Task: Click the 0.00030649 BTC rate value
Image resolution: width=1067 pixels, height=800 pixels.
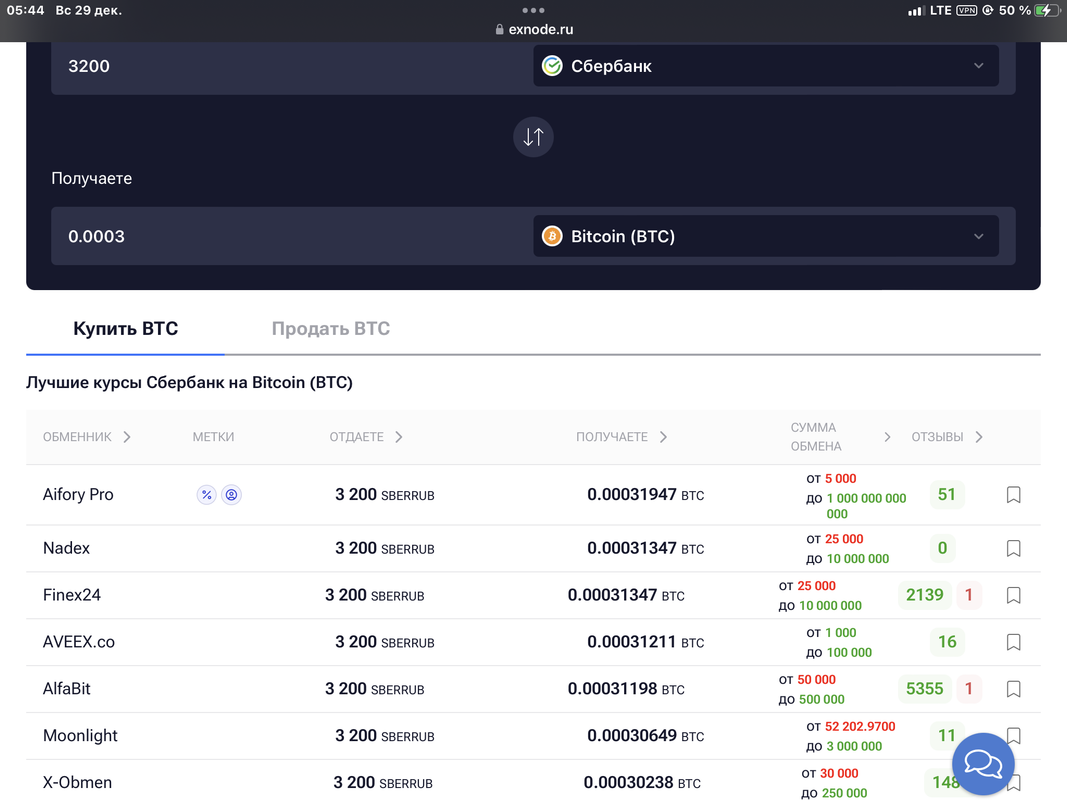Action: pos(645,736)
